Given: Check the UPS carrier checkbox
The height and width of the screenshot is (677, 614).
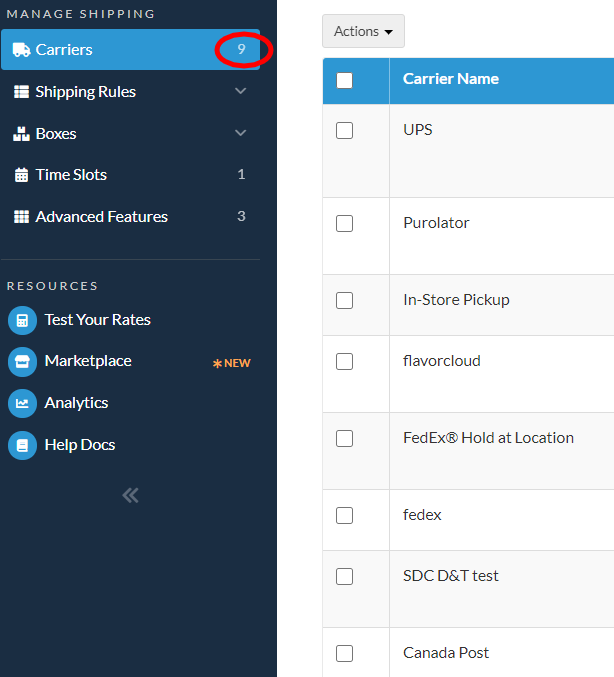Looking at the screenshot, I should (x=345, y=130).
